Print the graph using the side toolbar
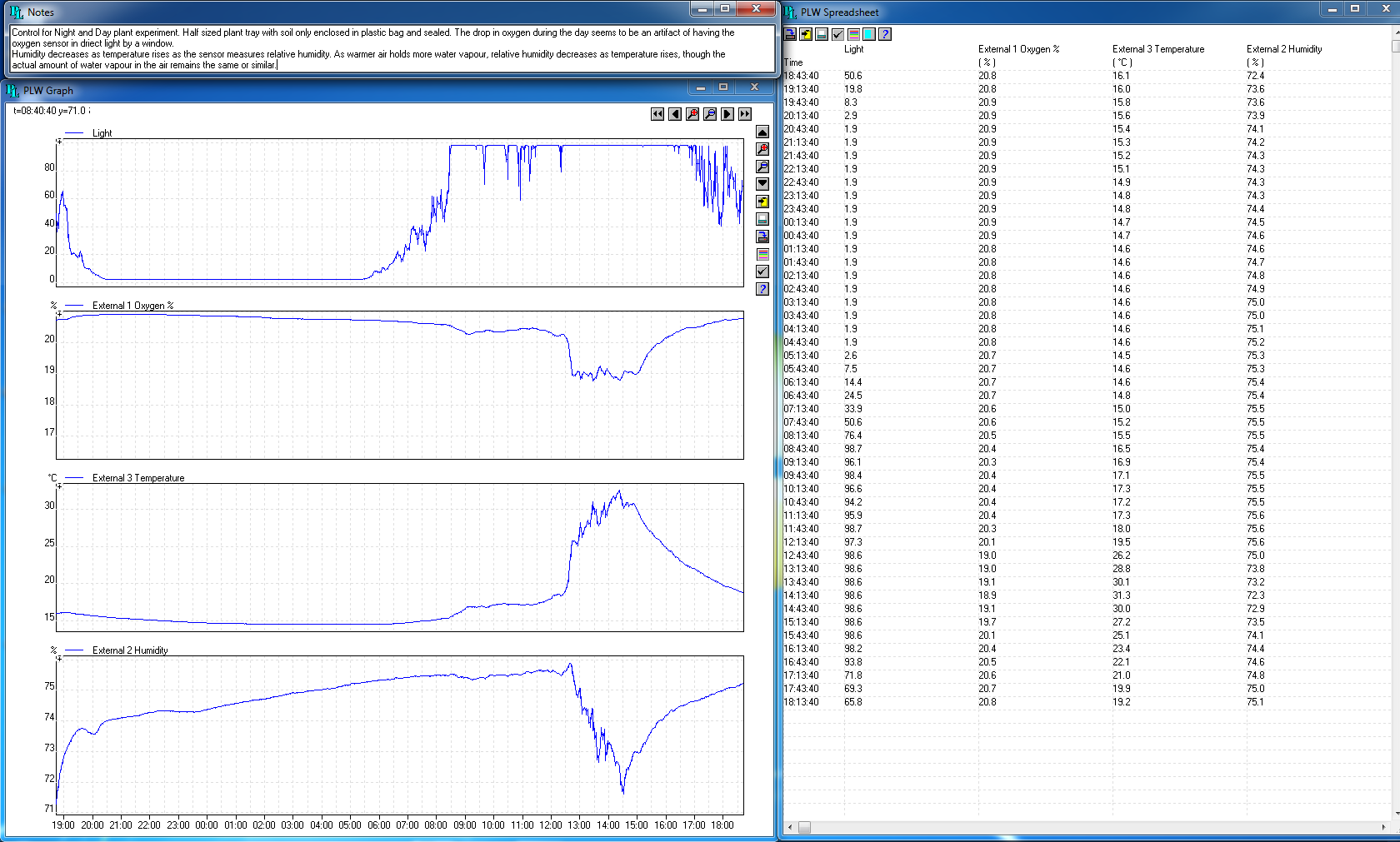This screenshot has height=842, width=1400. pyautogui.click(x=762, y=219)
